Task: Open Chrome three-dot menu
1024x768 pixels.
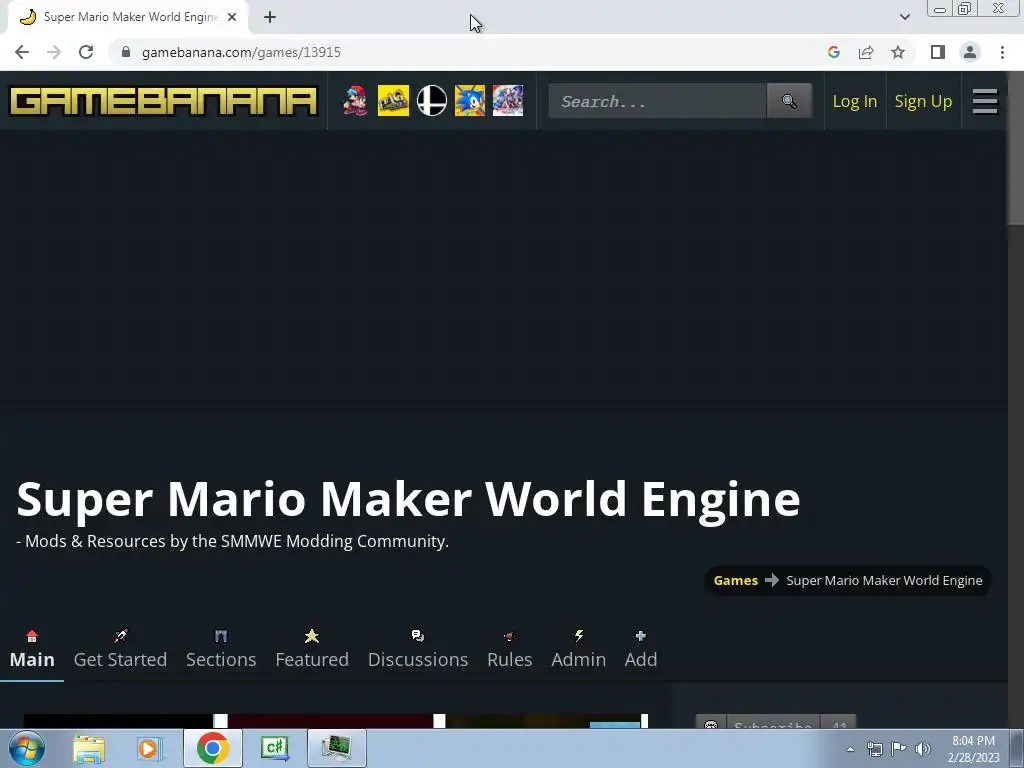Action: coord(1002,52)
